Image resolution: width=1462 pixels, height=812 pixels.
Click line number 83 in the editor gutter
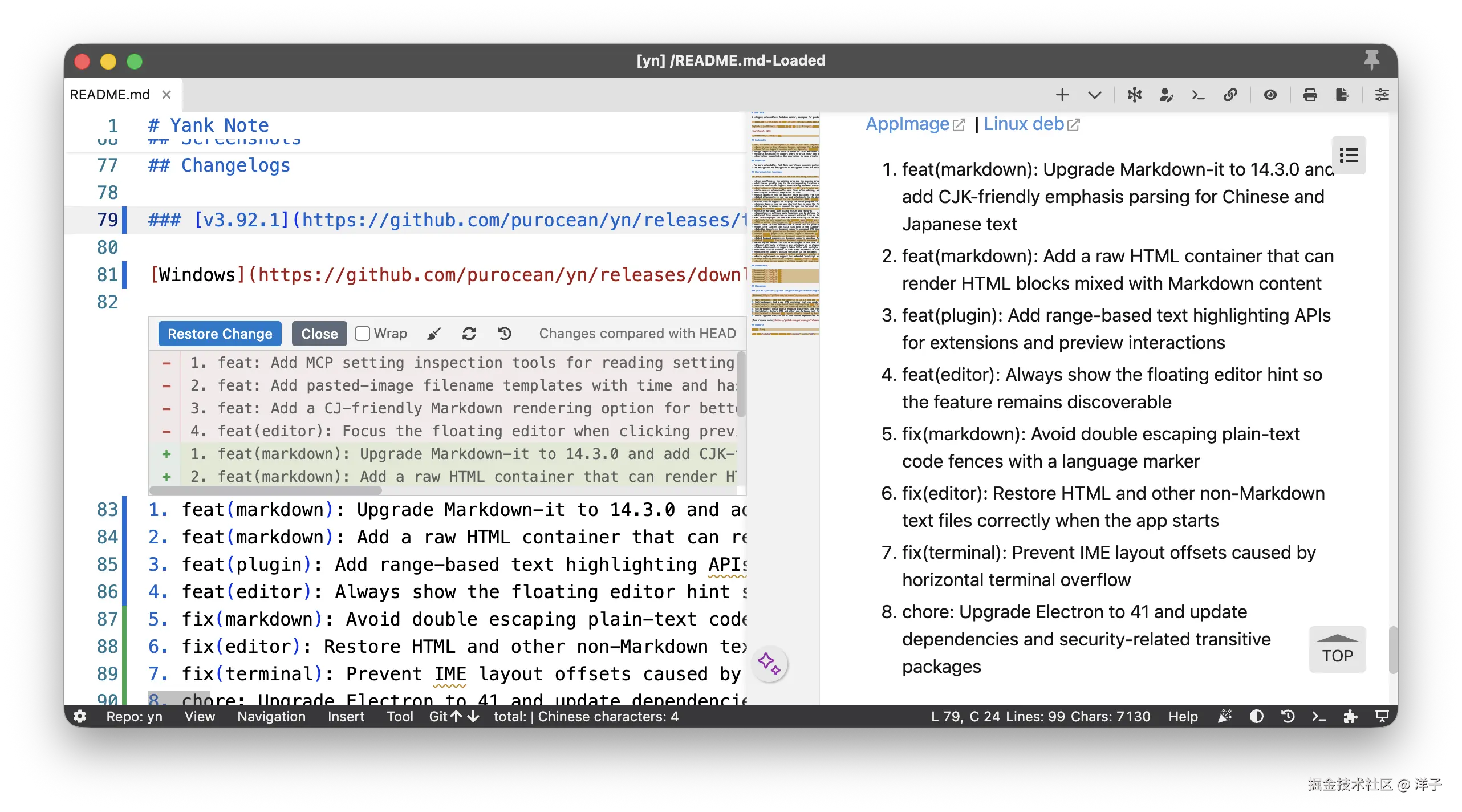[107, 510]
